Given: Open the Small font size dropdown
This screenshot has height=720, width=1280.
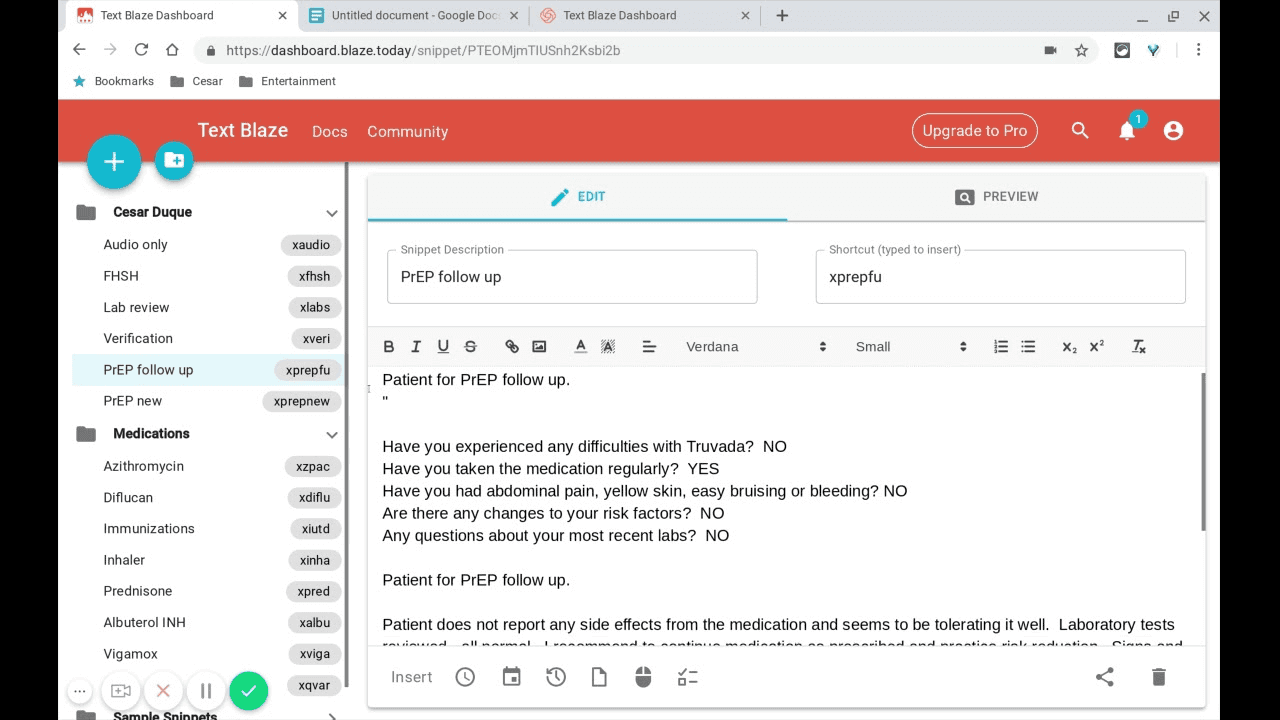Looking at the screenshot, I should [911, 347].
